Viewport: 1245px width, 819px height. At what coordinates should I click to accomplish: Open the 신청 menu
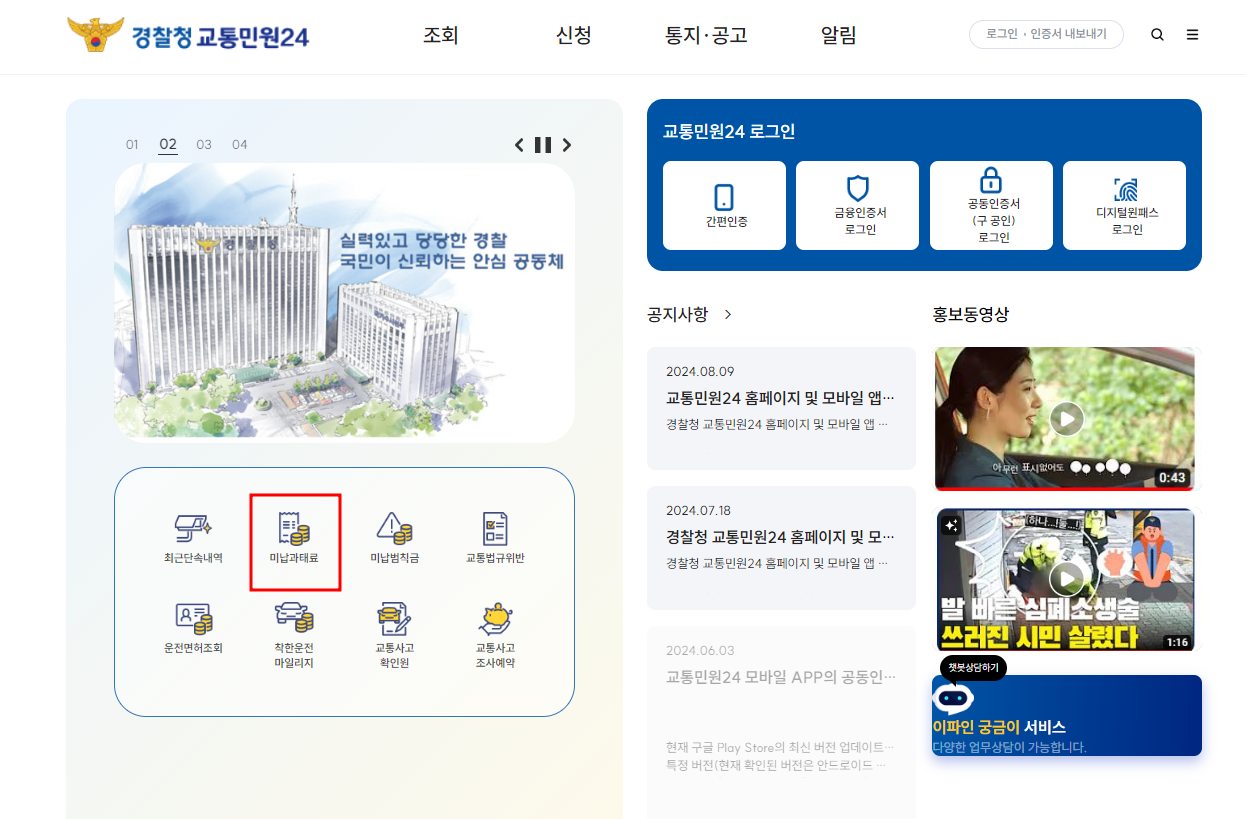574,36
